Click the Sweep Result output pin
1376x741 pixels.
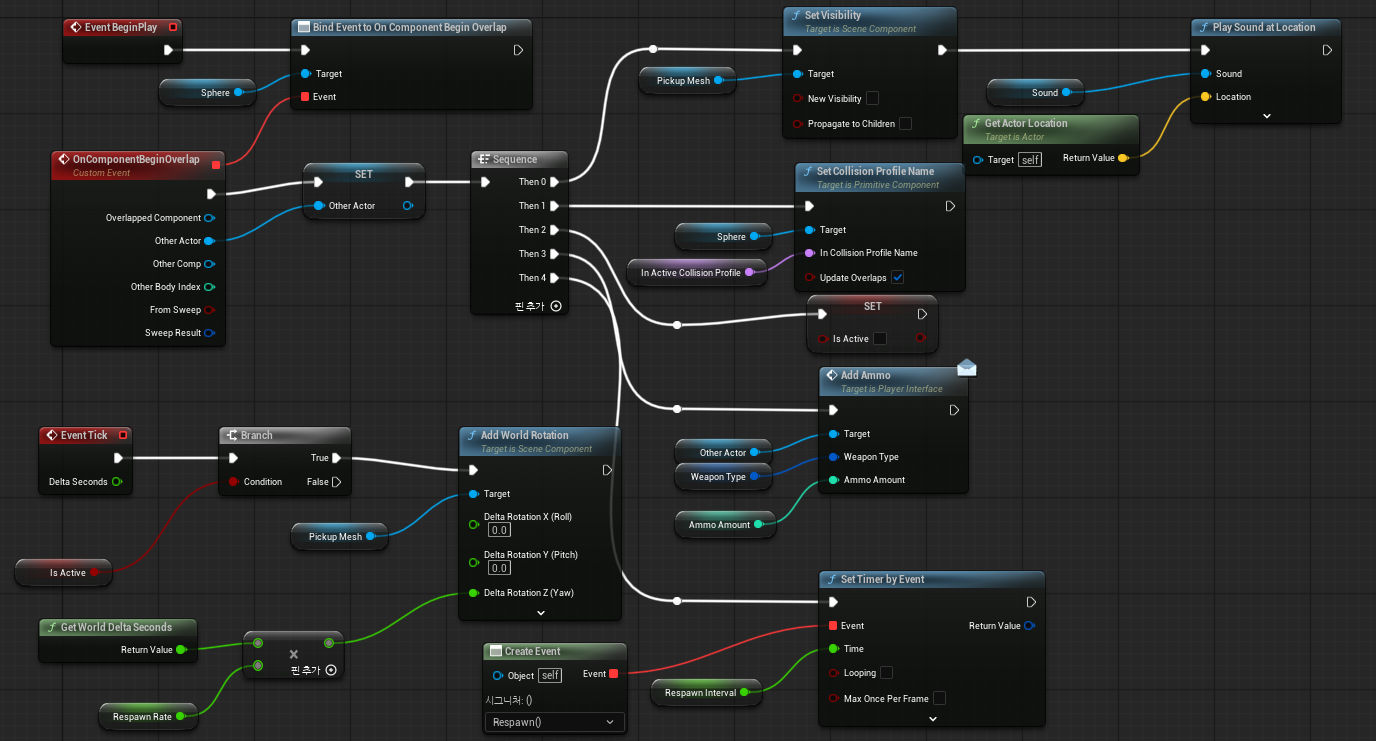tap(210, 333)
